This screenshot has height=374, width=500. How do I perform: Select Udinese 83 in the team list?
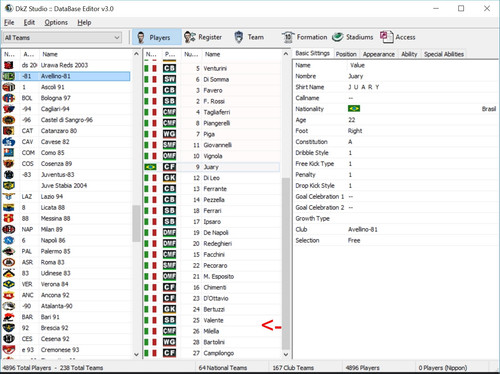click(x=66, y=273)
